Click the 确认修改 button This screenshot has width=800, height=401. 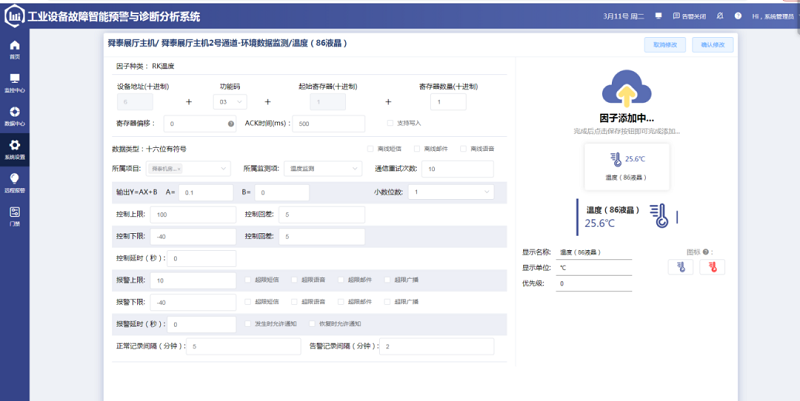click(x=712, y=45)
